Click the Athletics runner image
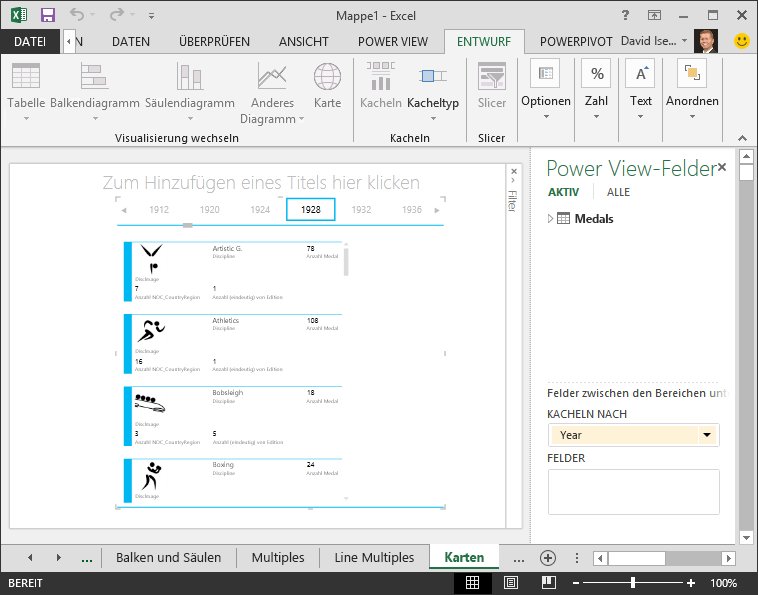Screen dimensions: 758x595 point(151,331)
